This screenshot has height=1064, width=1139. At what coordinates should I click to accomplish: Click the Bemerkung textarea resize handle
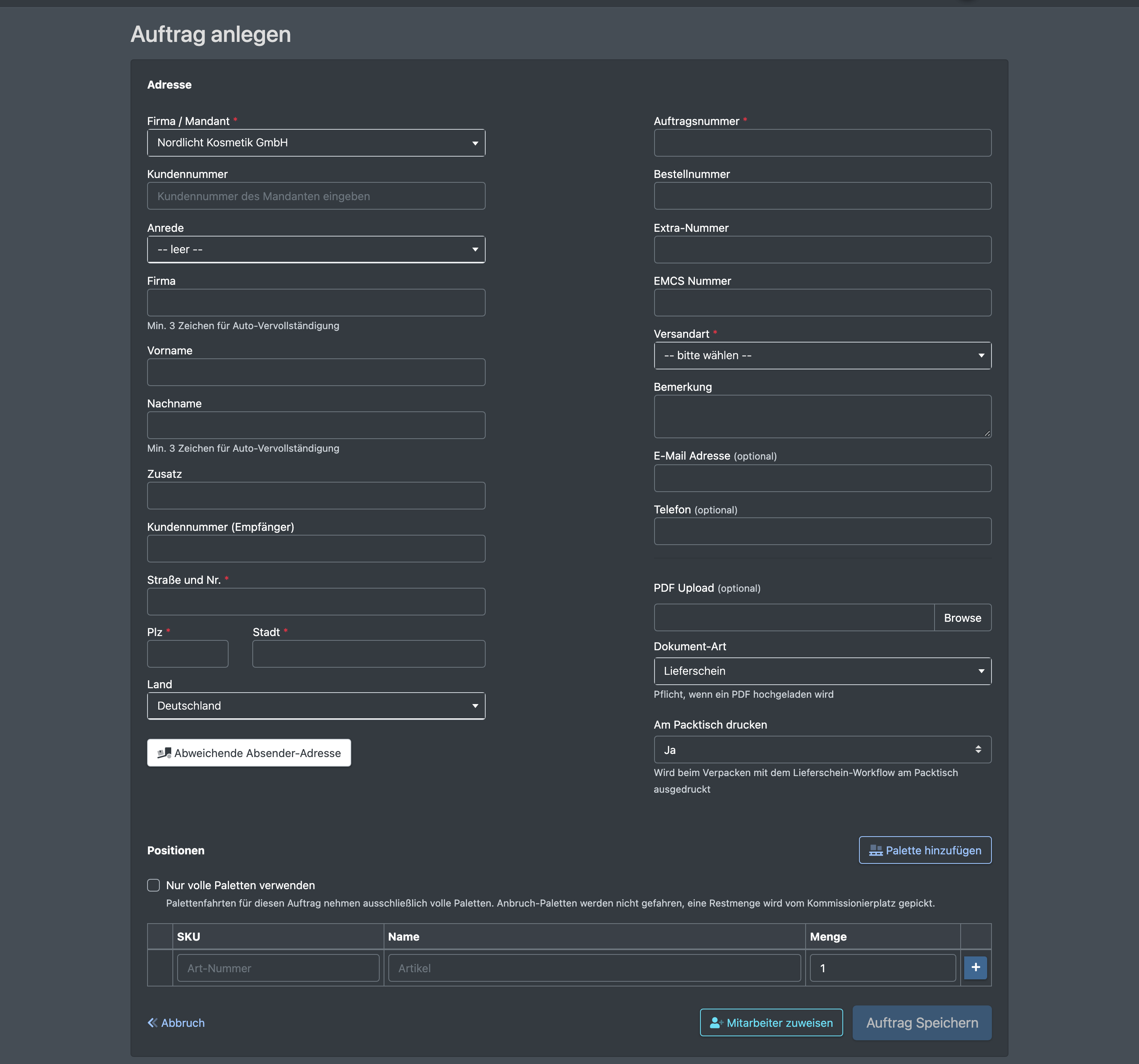coord(987,434)
